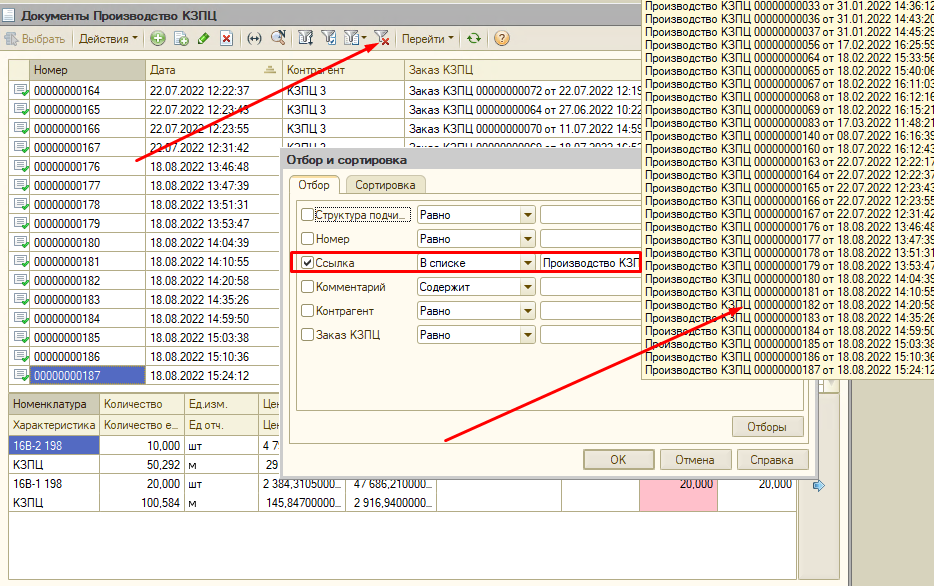Click the Add new document green plus icon
The width and height of the screenshot is (934, 586).
click(157, 39)
